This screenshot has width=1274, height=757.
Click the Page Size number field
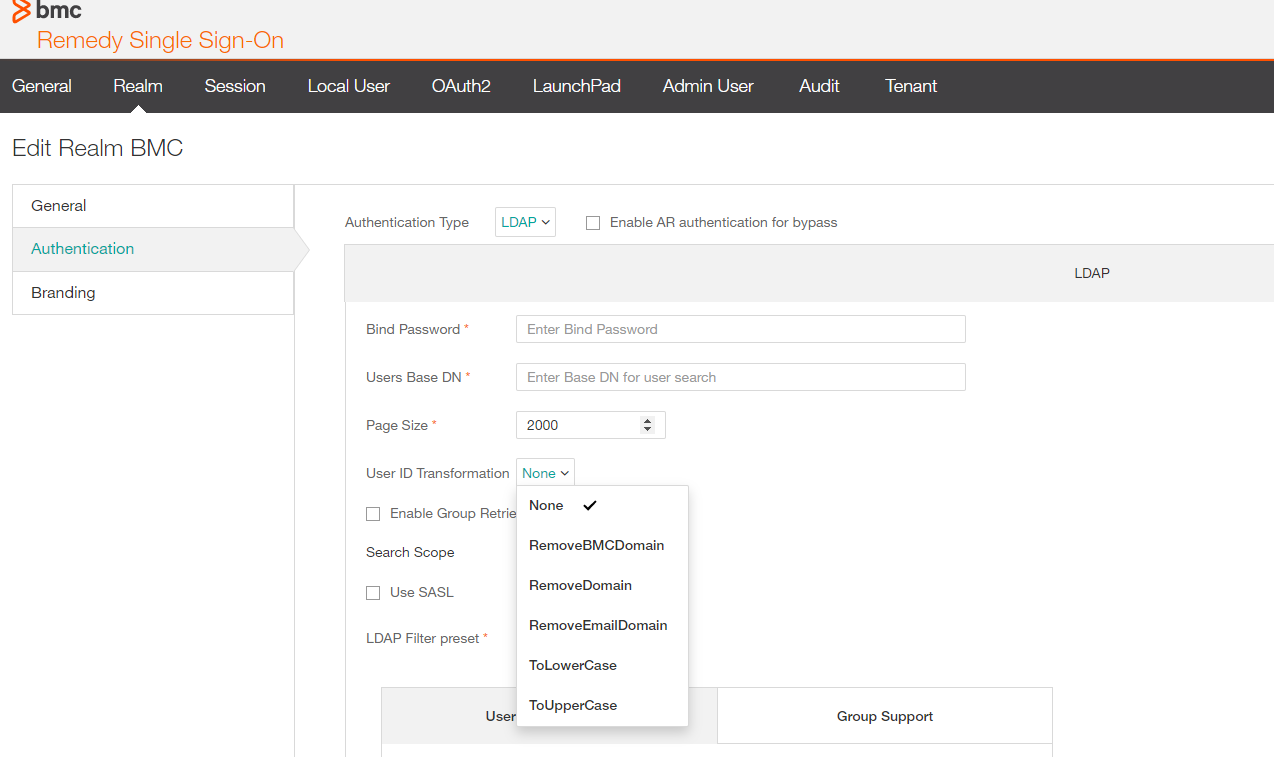click(590, 425)
